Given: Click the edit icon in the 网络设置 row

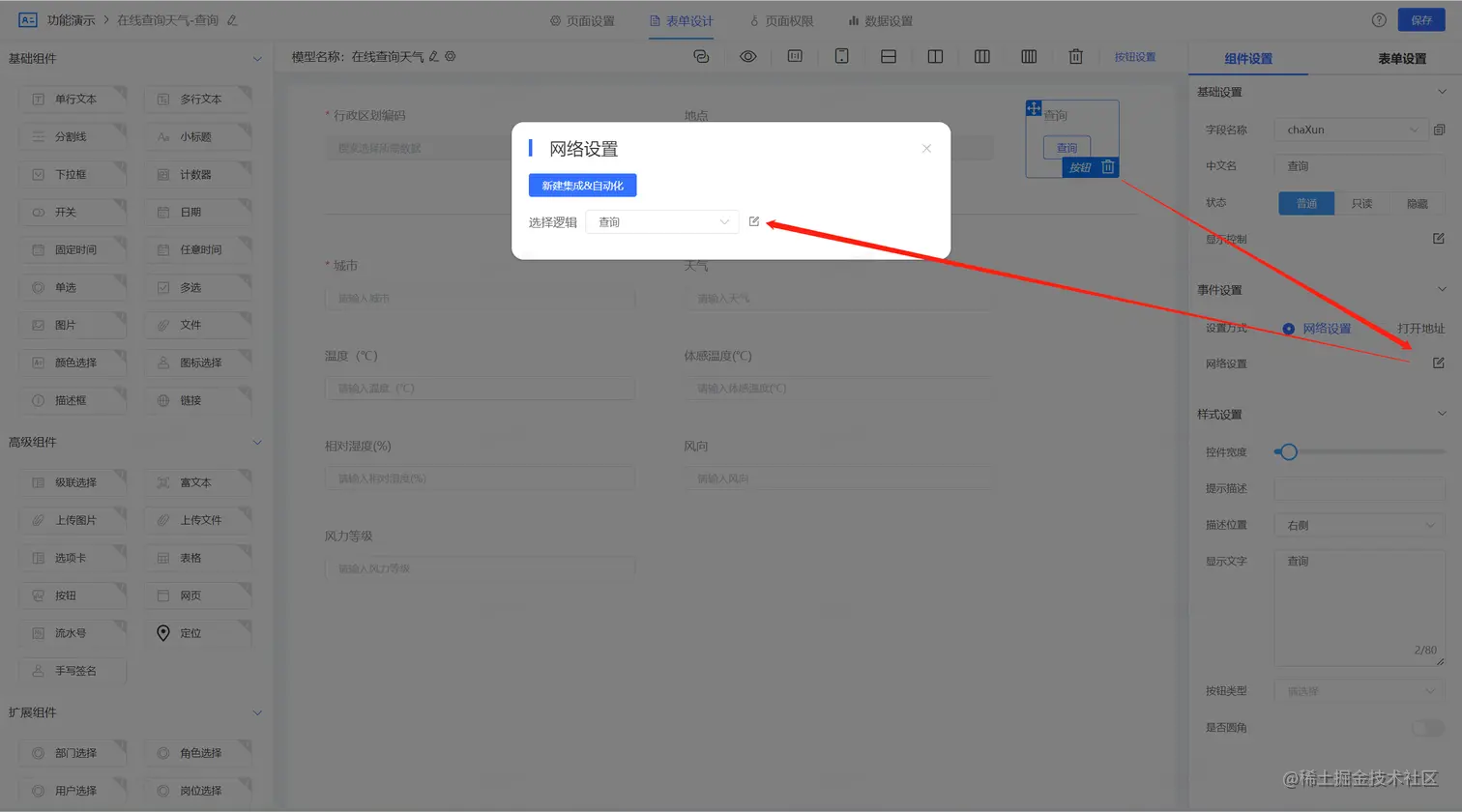Looking at the screenshot, I should 1439,363.
